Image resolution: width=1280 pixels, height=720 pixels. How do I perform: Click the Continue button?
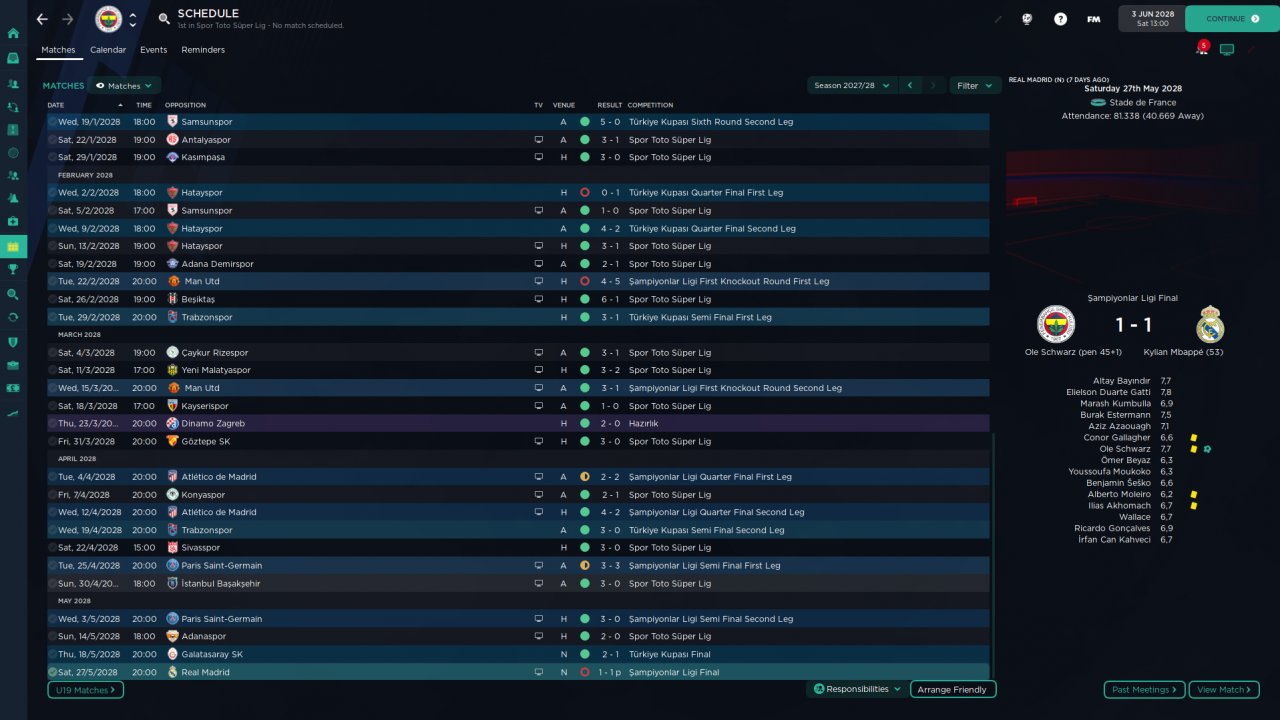(x=1232, y=19)
